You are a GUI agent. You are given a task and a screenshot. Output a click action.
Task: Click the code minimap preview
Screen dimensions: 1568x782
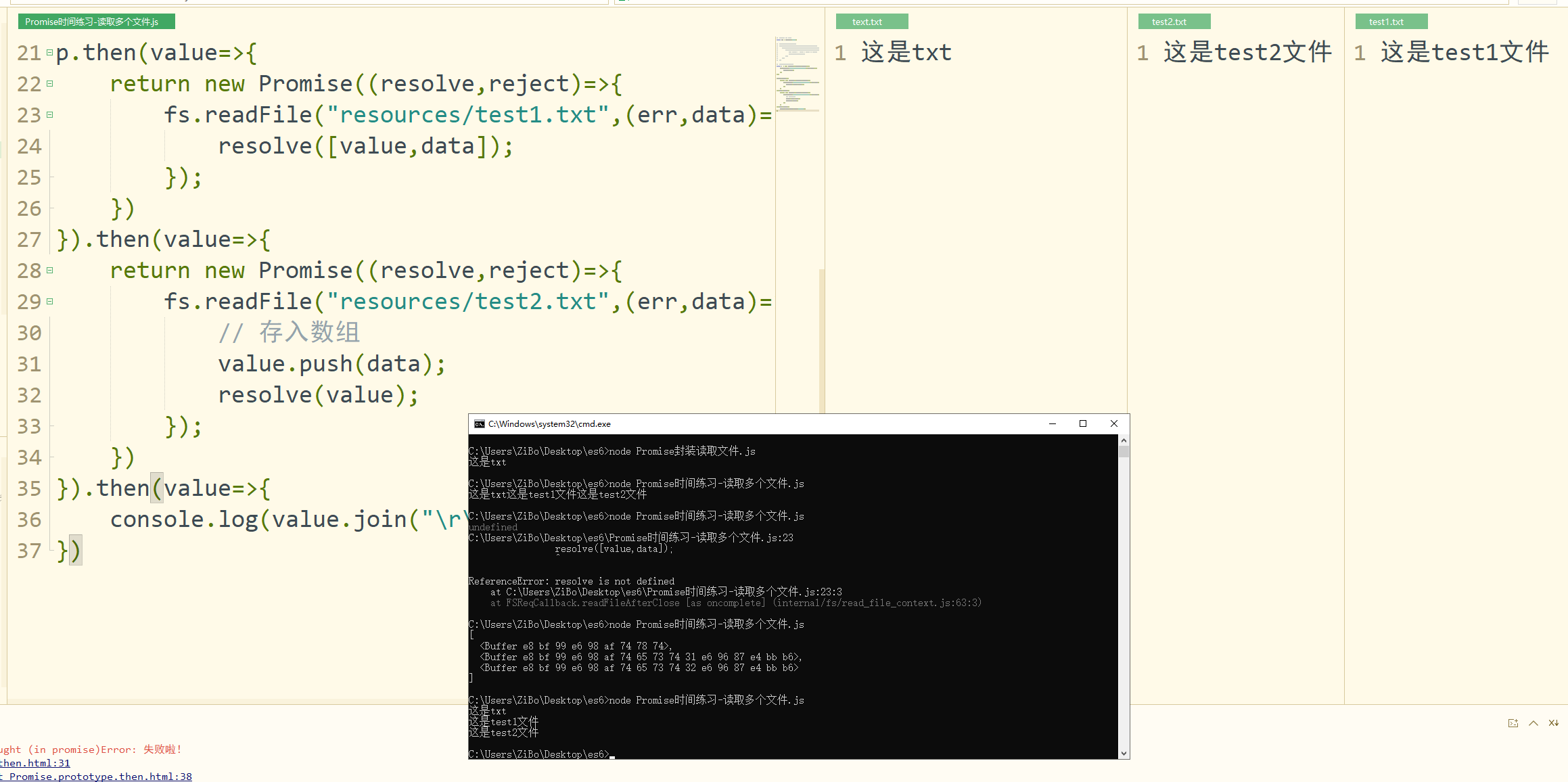point(798,74)
